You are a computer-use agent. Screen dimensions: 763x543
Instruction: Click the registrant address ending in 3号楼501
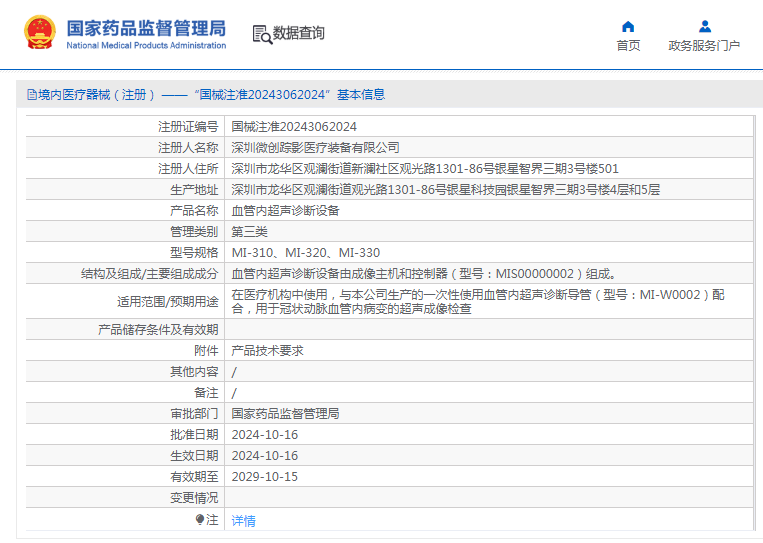(x=425, y=168)
